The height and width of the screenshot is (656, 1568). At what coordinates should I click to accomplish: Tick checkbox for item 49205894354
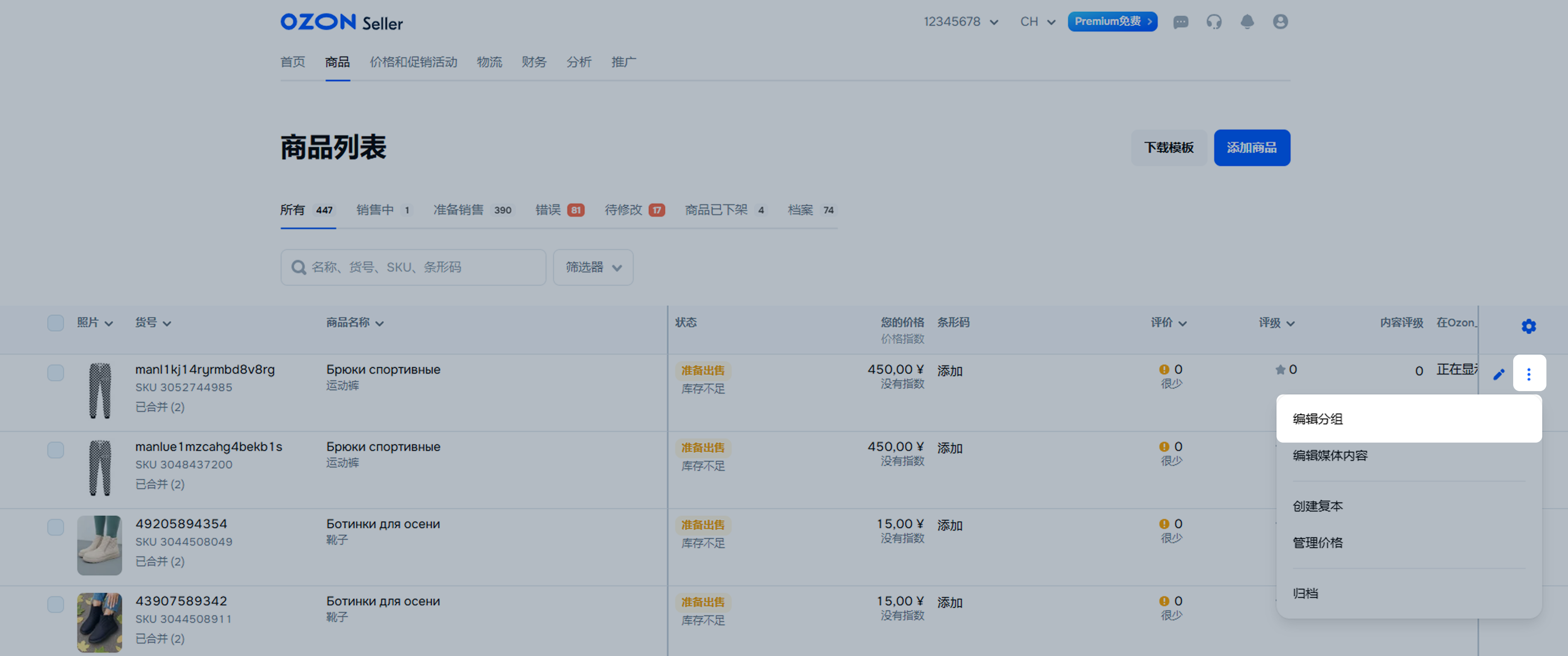(55, 527)
